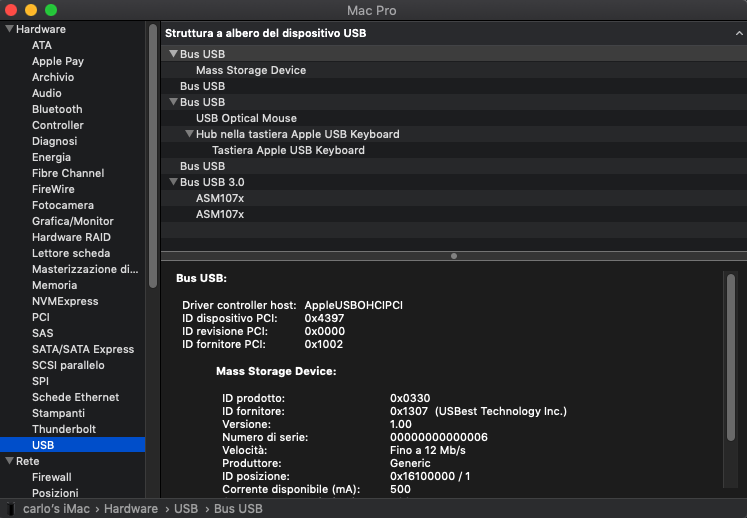Open the Controller entry
This screenshot has width=747, height=518.
point(58,125)
